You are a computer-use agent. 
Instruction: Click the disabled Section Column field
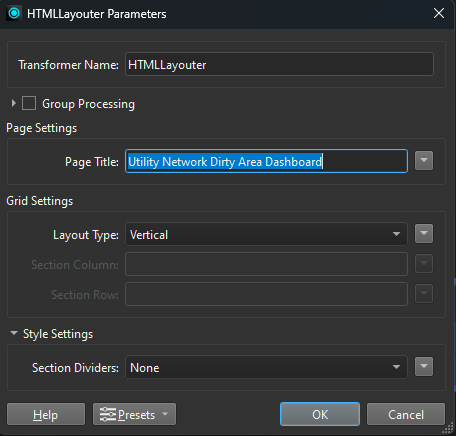[x=266, y=264]
